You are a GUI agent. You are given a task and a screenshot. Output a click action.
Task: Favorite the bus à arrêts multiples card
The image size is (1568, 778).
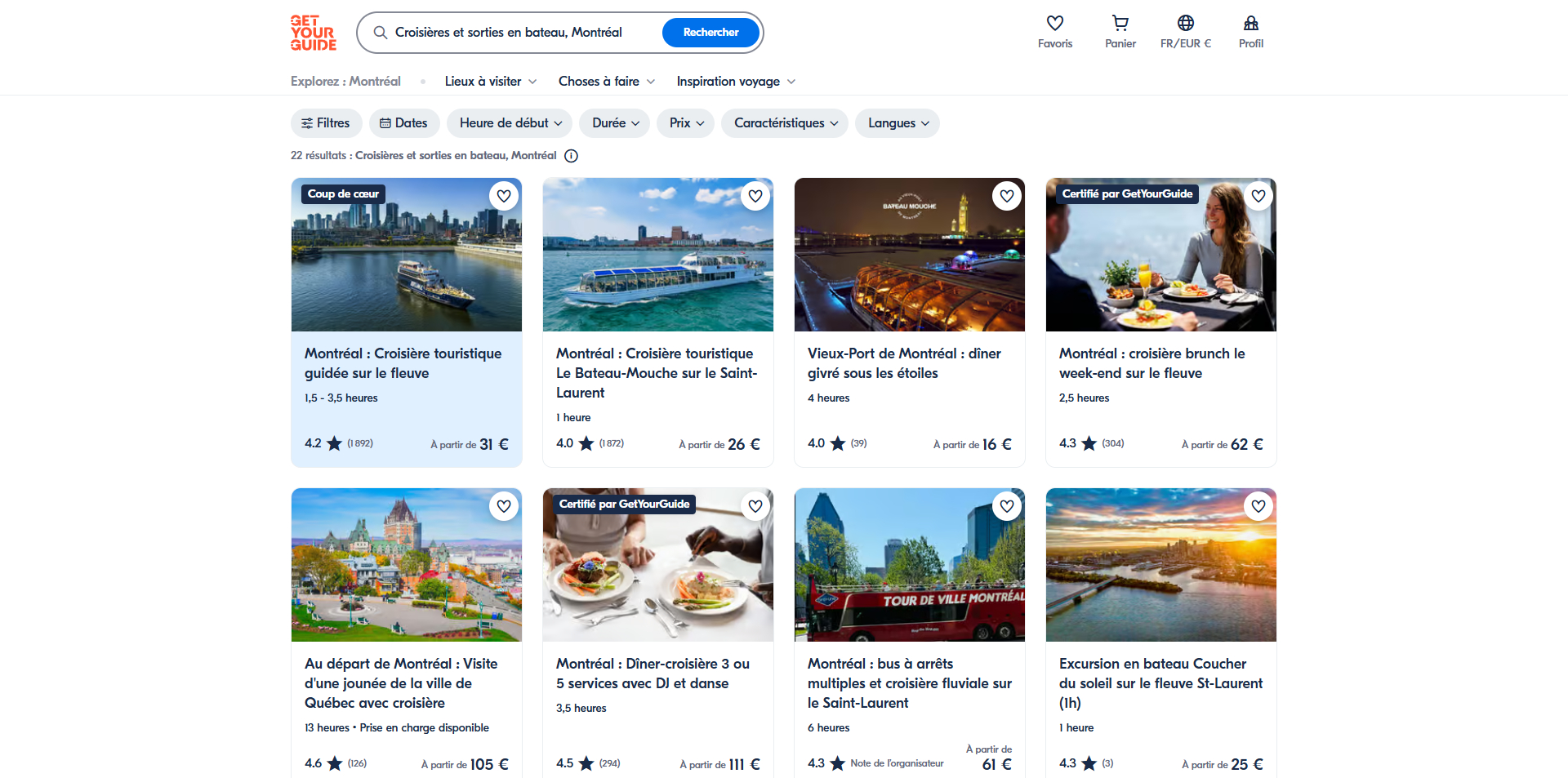click(x=1007, y=506)
